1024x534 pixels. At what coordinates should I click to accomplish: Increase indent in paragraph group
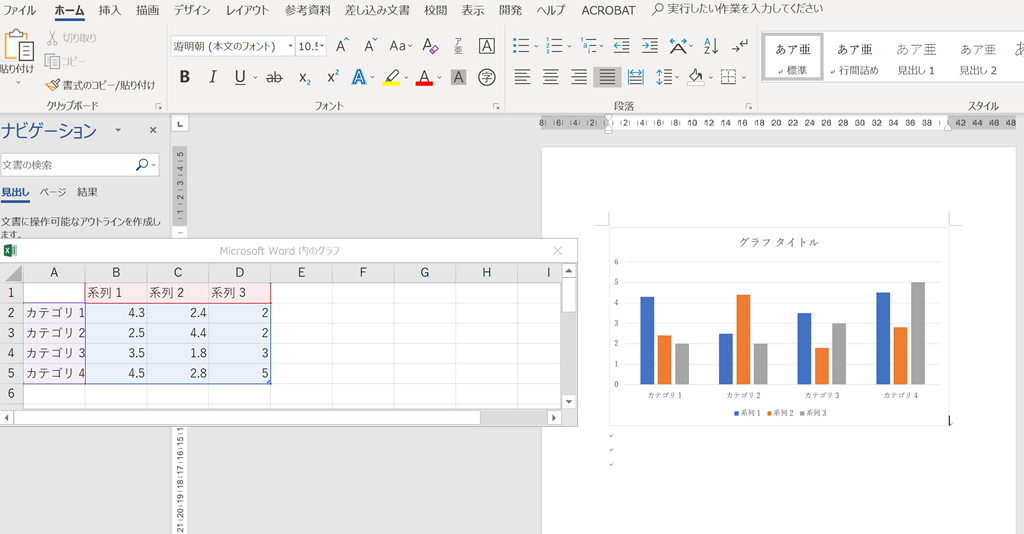tap(649, 46)
